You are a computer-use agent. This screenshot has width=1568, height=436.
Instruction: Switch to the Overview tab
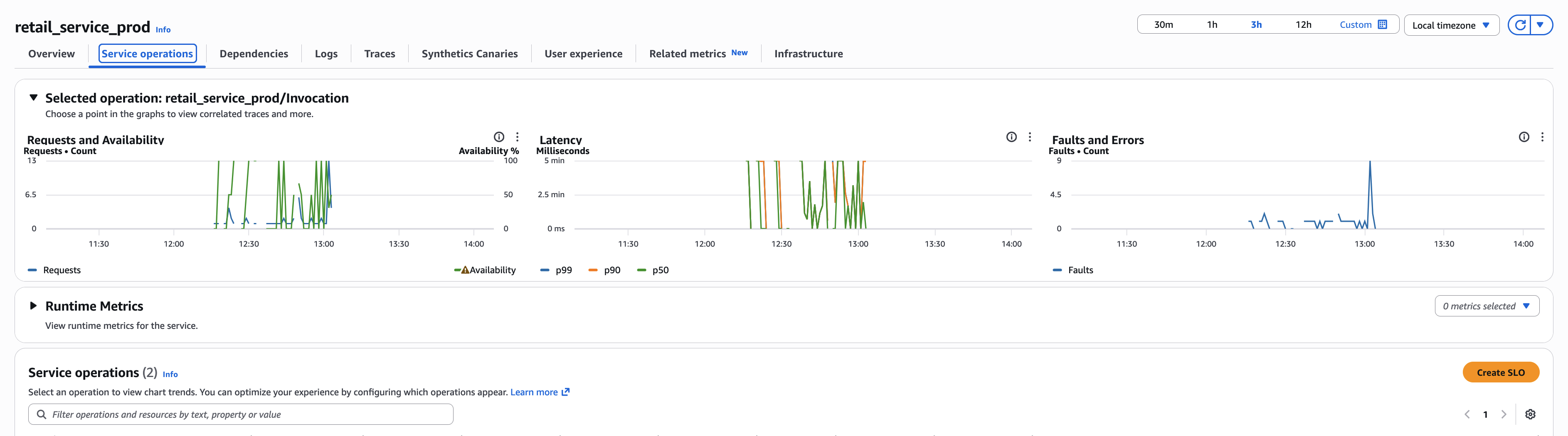pos(52,54)
